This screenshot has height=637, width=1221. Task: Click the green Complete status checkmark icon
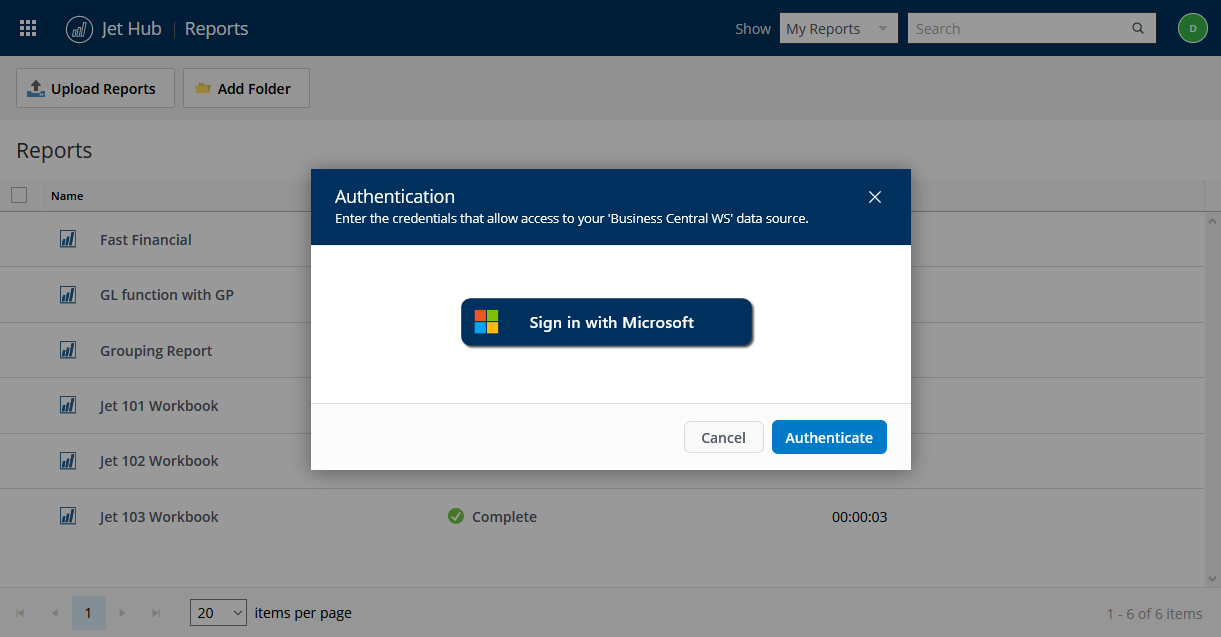456,516
